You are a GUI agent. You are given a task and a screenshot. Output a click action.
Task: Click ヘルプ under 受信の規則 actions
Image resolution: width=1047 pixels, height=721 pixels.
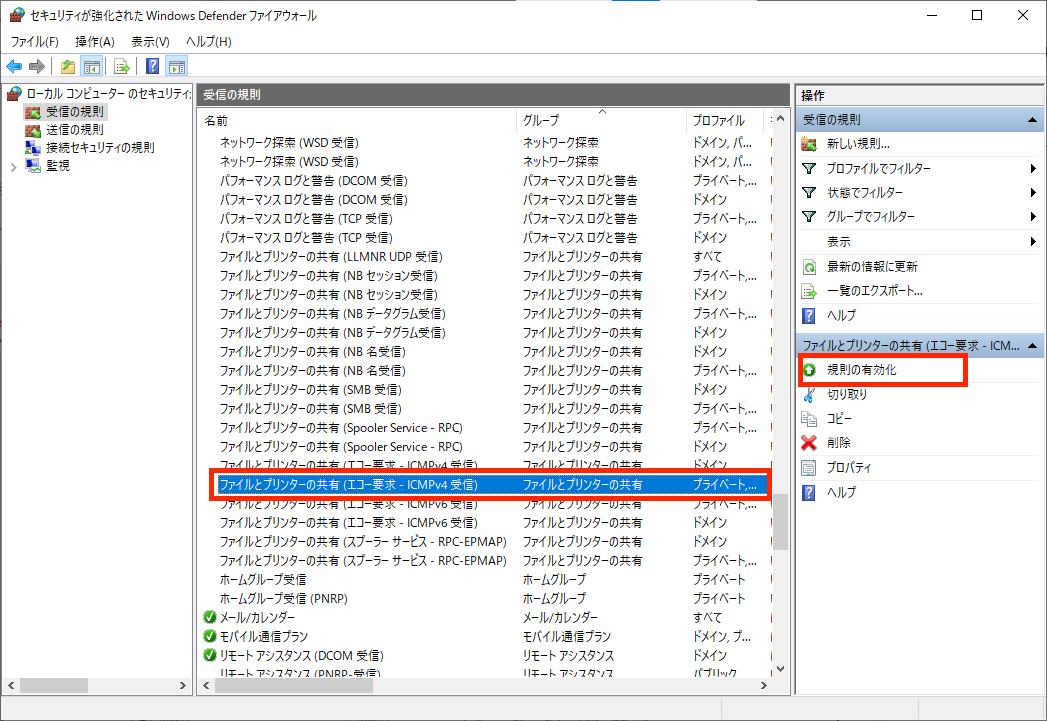[x=841, y=315]
